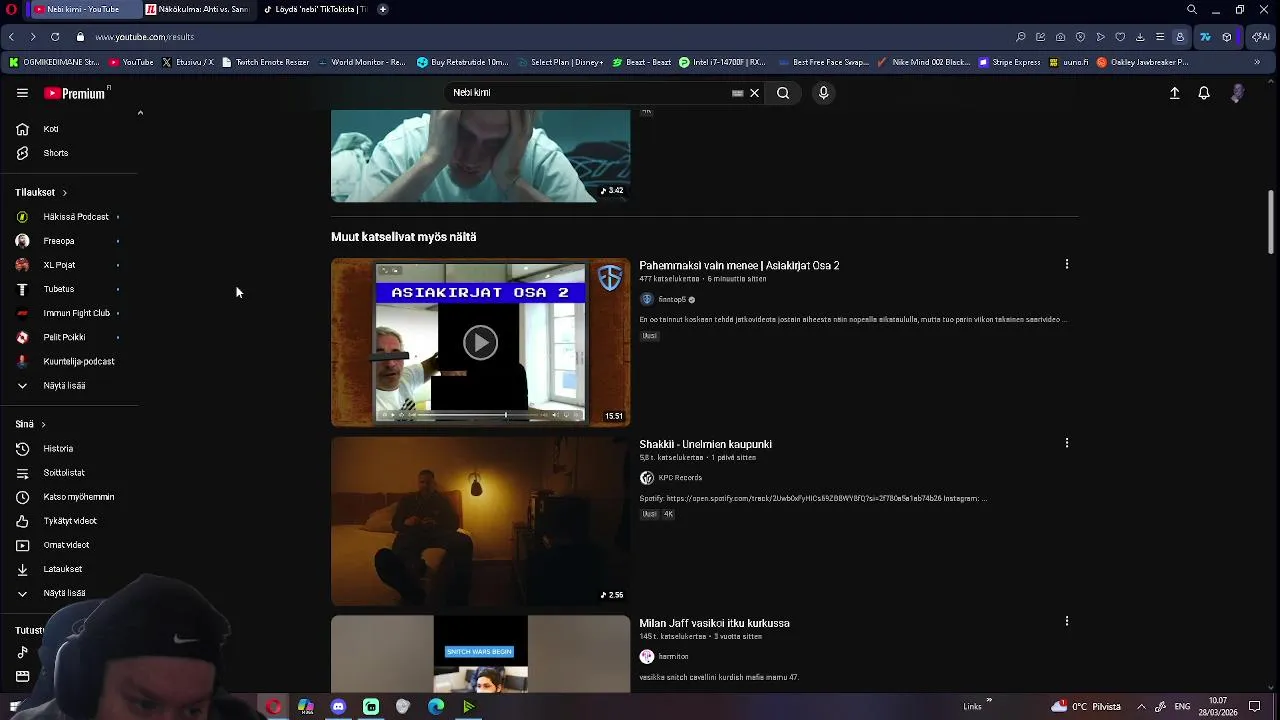
Task: Open the 0°C Pilvistä weather widget
Action: (1086, 707)
